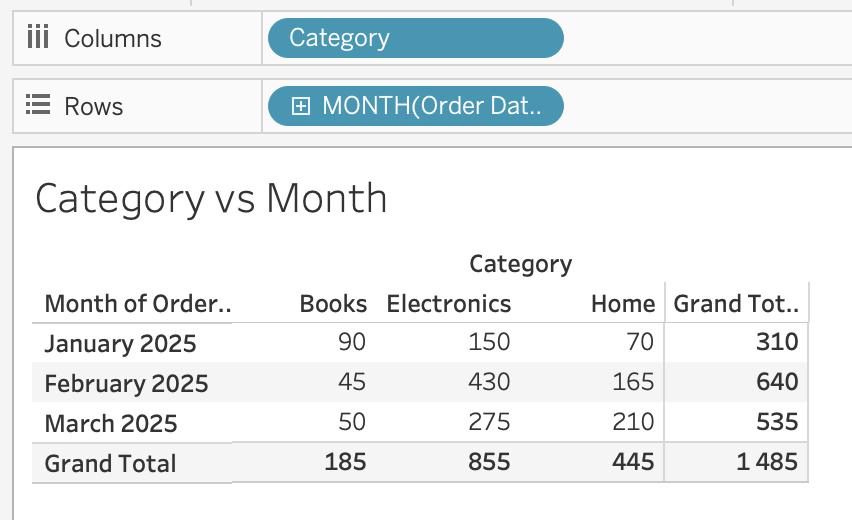The image size is (852, 520).
Task: Click the Grand Total column header
Action: (737, 304)
